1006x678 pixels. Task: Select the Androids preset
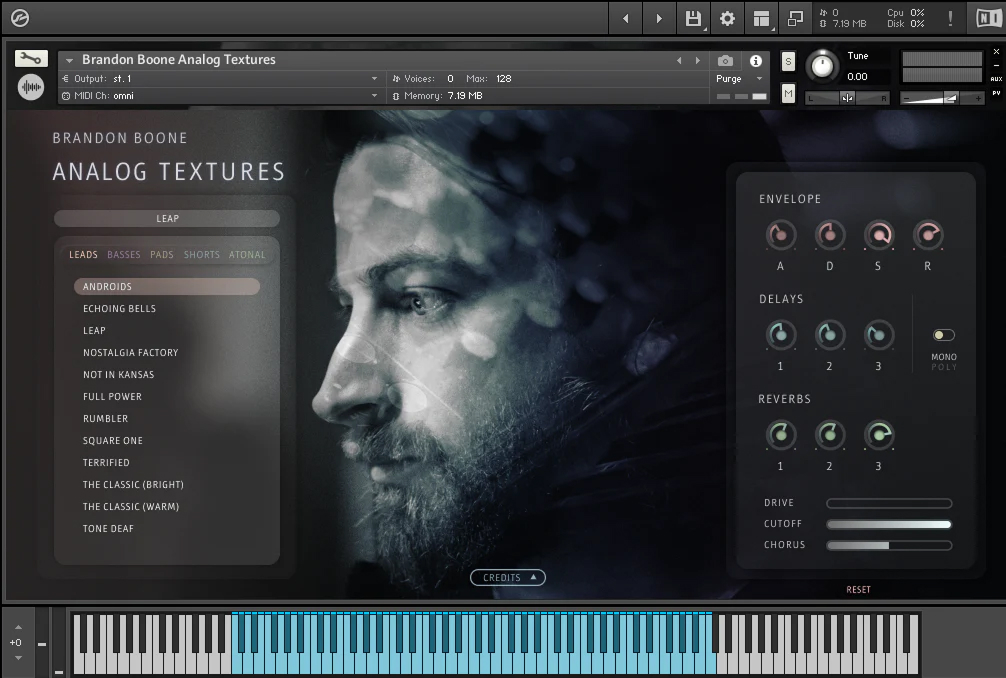tap(167, 286)
